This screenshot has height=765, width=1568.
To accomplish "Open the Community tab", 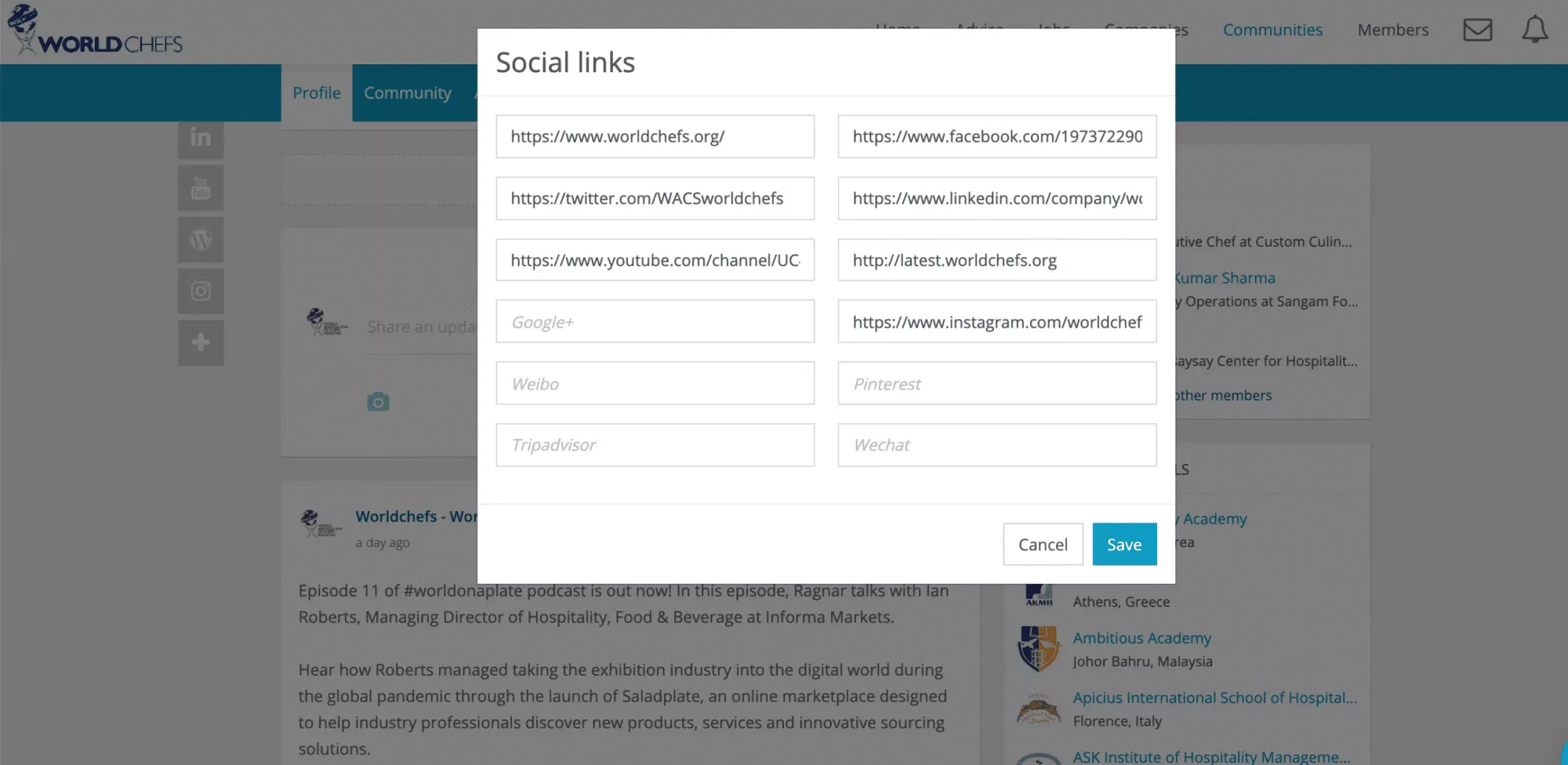I will point(408,93).
